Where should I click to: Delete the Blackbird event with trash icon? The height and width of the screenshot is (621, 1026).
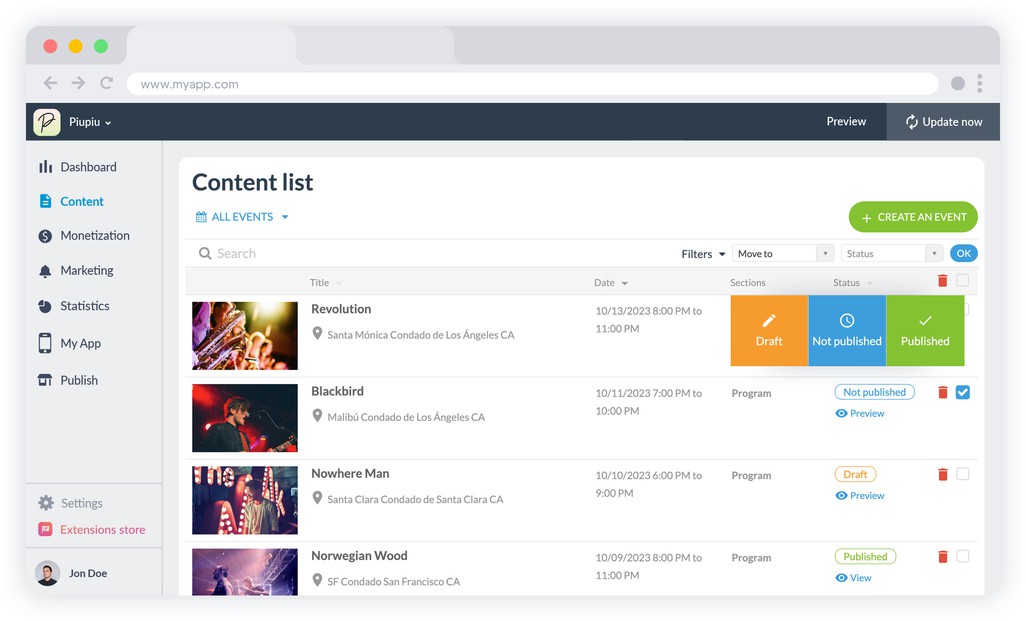point(942,393)
